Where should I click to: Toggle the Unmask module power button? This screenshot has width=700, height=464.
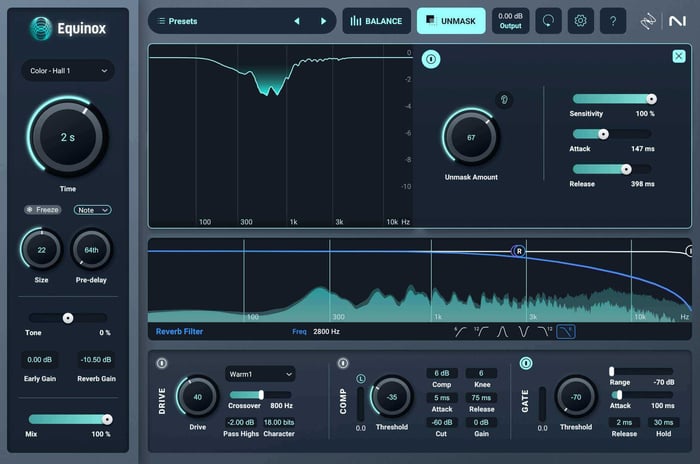point(431,59)
